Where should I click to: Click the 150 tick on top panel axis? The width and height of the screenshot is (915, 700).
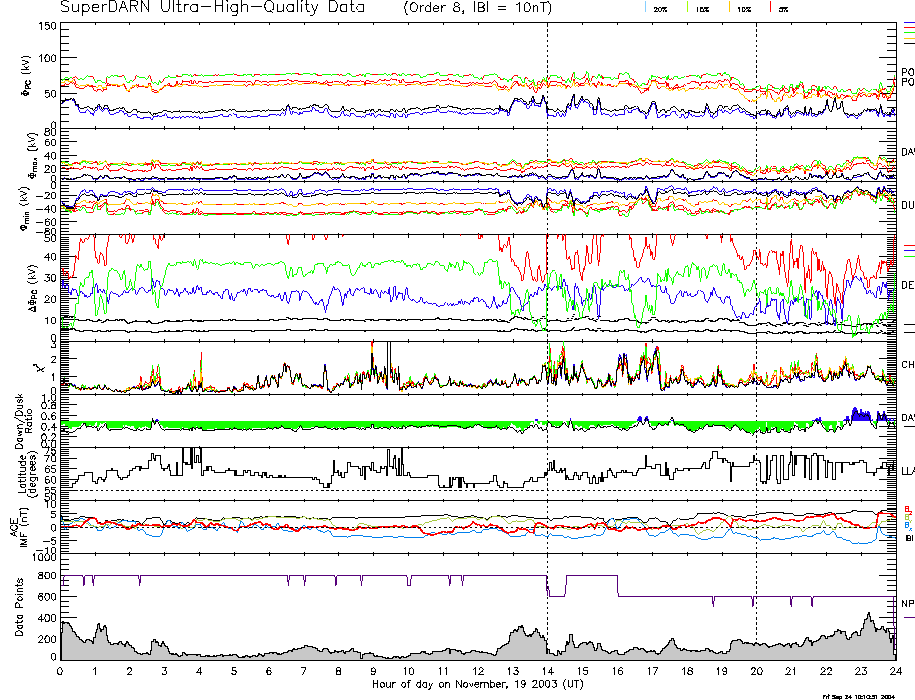pos(46,25)
